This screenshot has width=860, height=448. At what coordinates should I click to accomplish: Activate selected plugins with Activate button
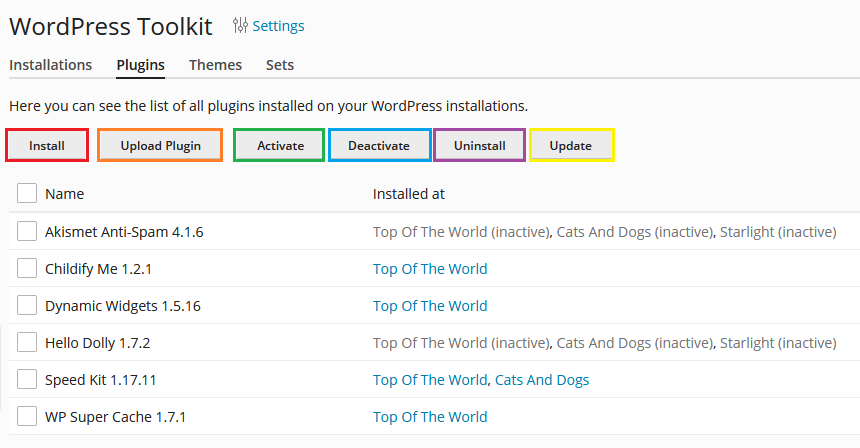click(280, 145)
